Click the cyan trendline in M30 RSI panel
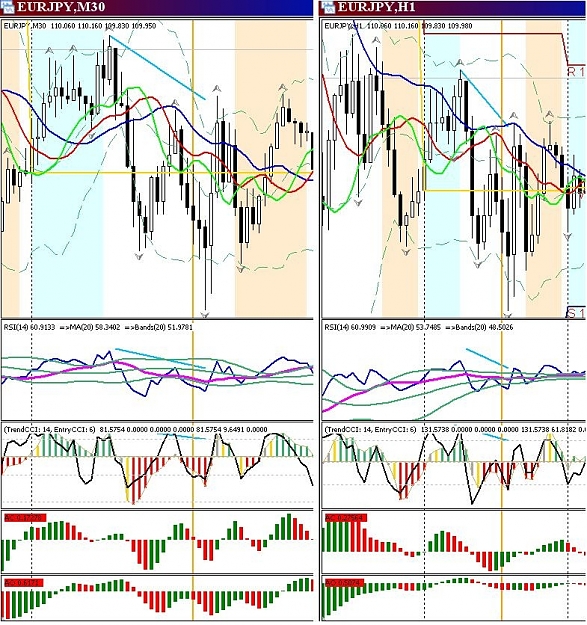This screenshot has height=625, width=587. click(160, 358)
